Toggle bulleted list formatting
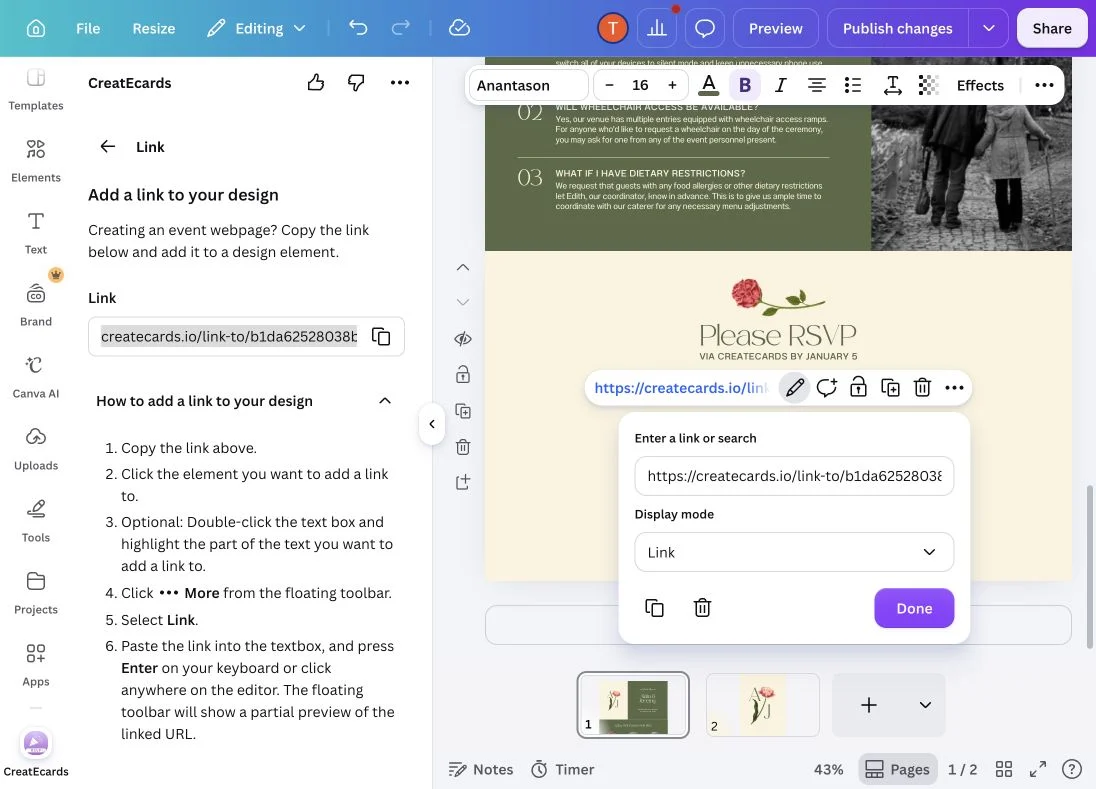The image size is (1096, 789). coord(853,85)
